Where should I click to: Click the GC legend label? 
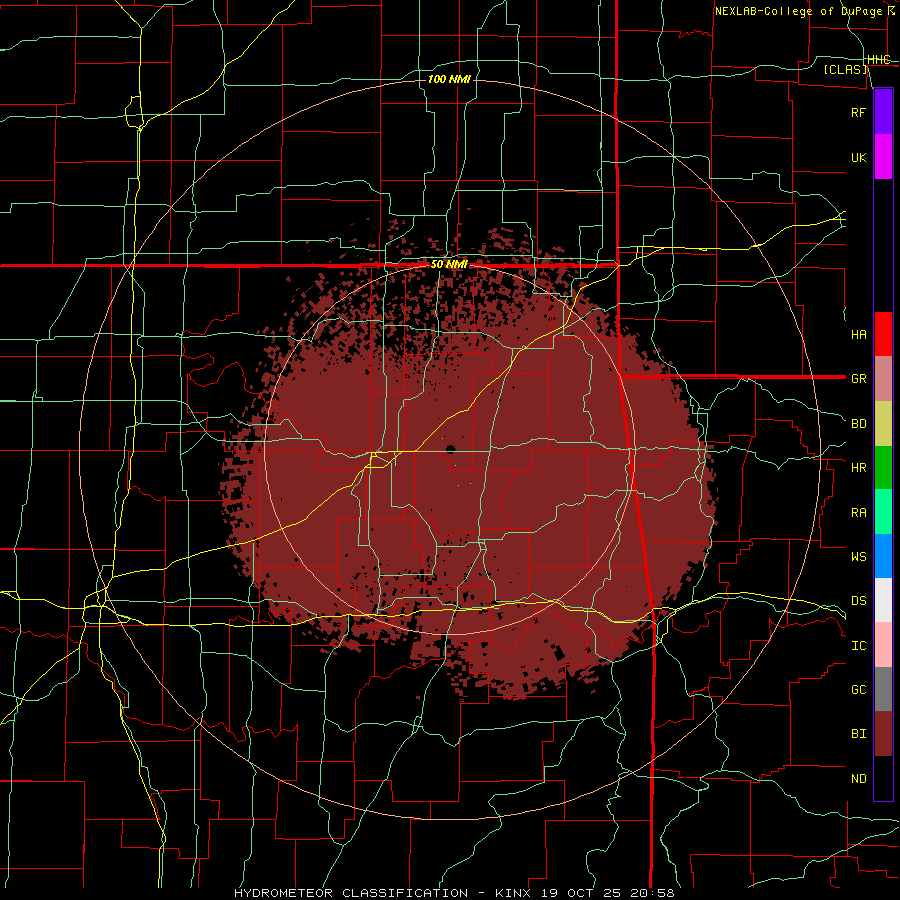pos(858,690)
